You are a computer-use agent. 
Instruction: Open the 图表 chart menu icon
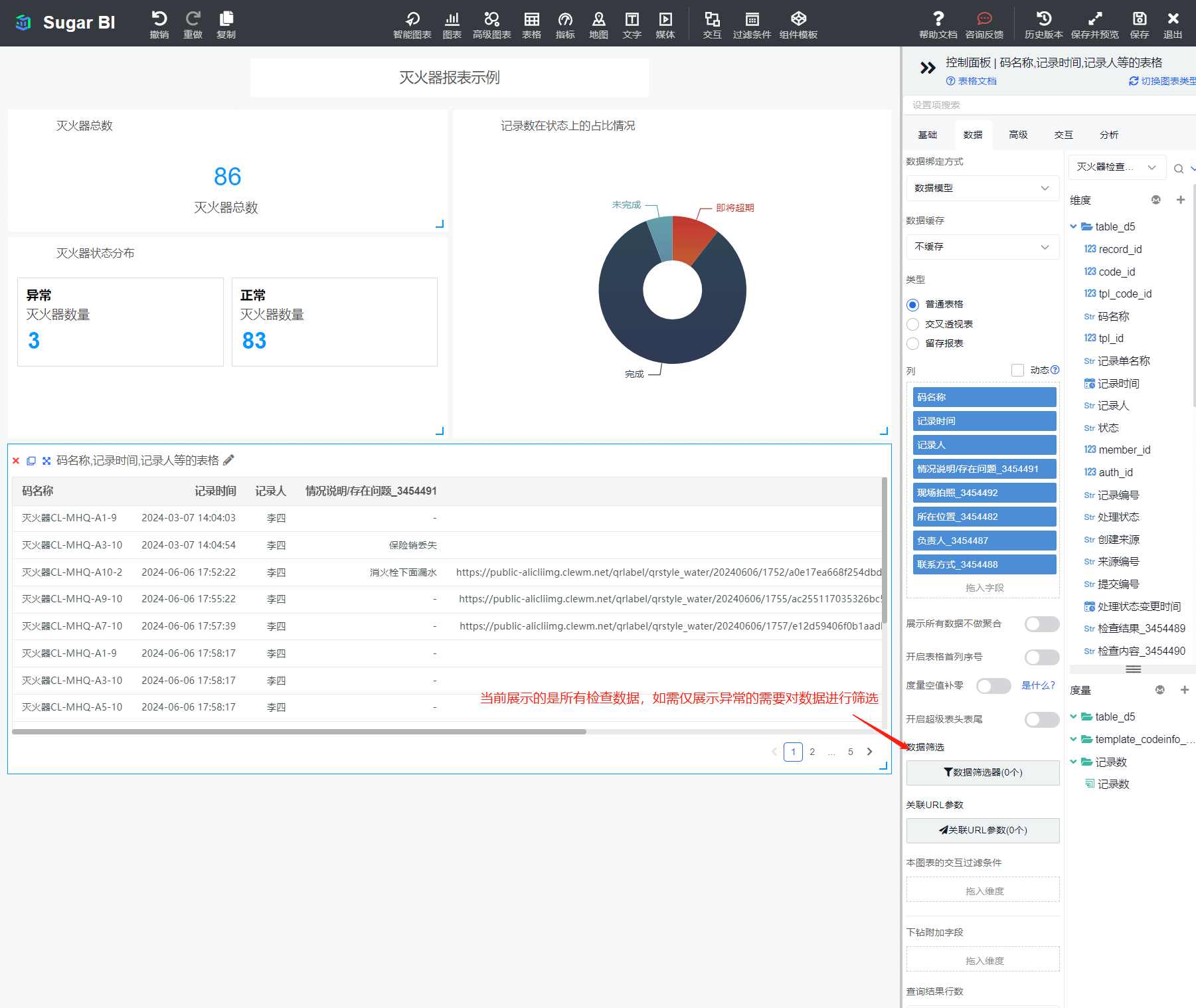[452, 19]
